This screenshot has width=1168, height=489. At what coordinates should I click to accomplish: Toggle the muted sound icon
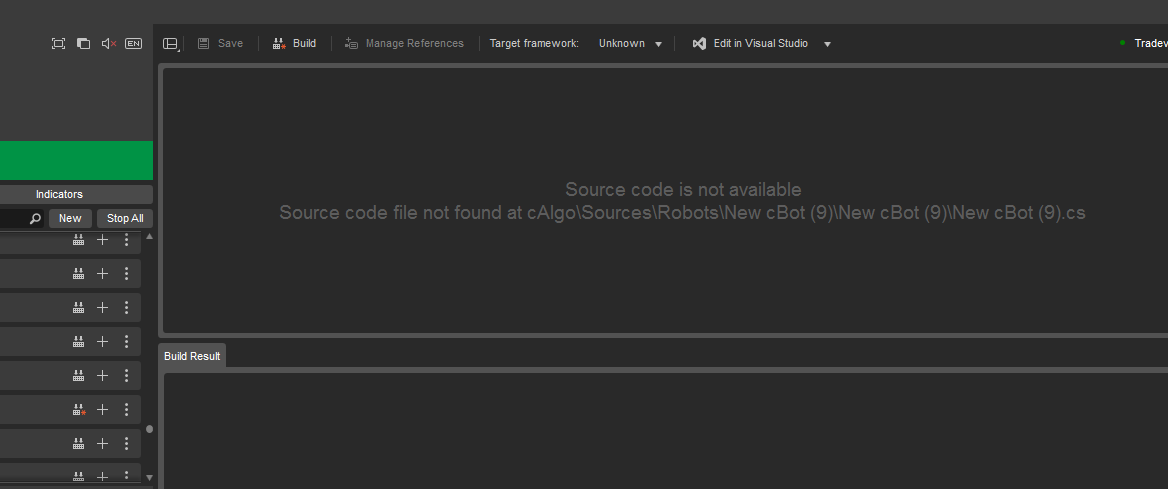109,43
